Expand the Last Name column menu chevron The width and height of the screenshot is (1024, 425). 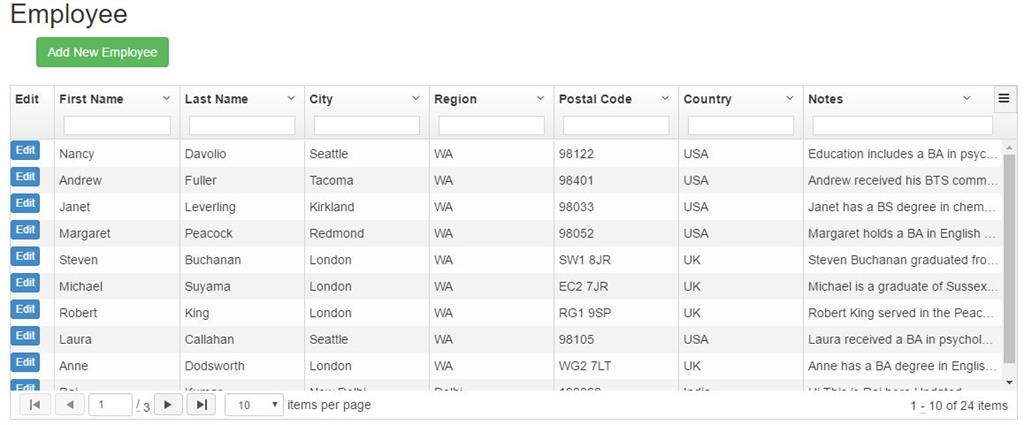(291, 99)
